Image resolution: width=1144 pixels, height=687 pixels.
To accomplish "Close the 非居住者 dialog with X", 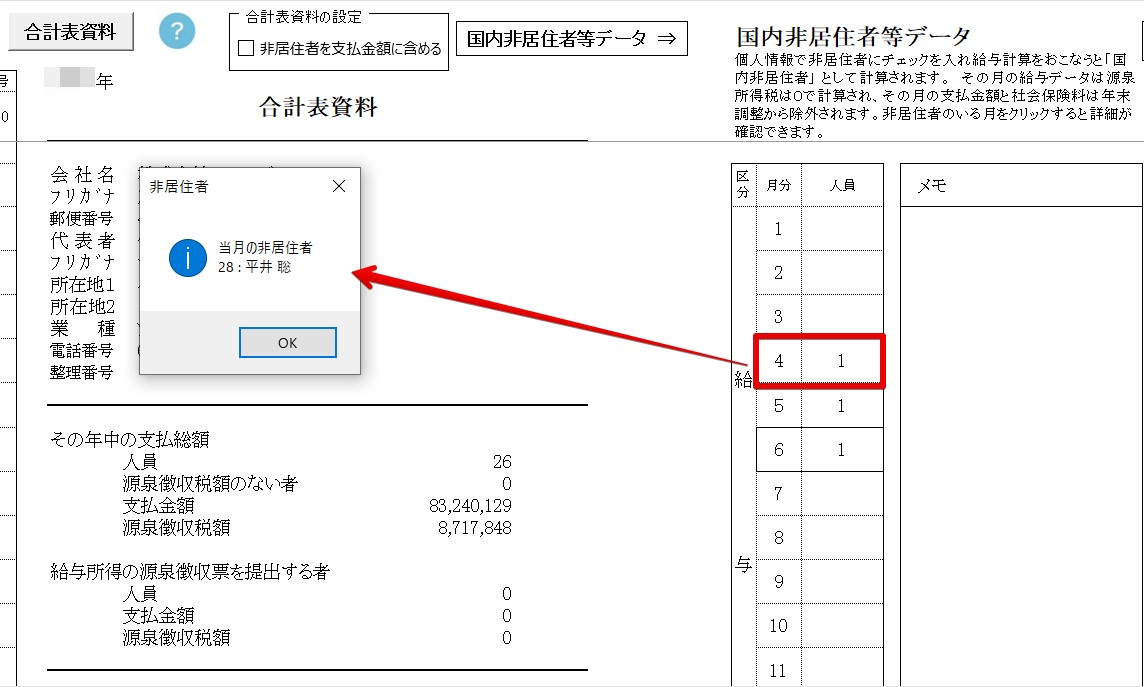I will click(339, 186).
